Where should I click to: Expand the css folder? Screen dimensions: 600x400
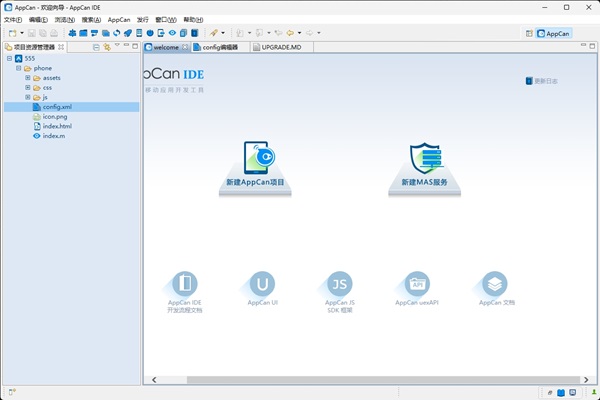coord(28,88)
